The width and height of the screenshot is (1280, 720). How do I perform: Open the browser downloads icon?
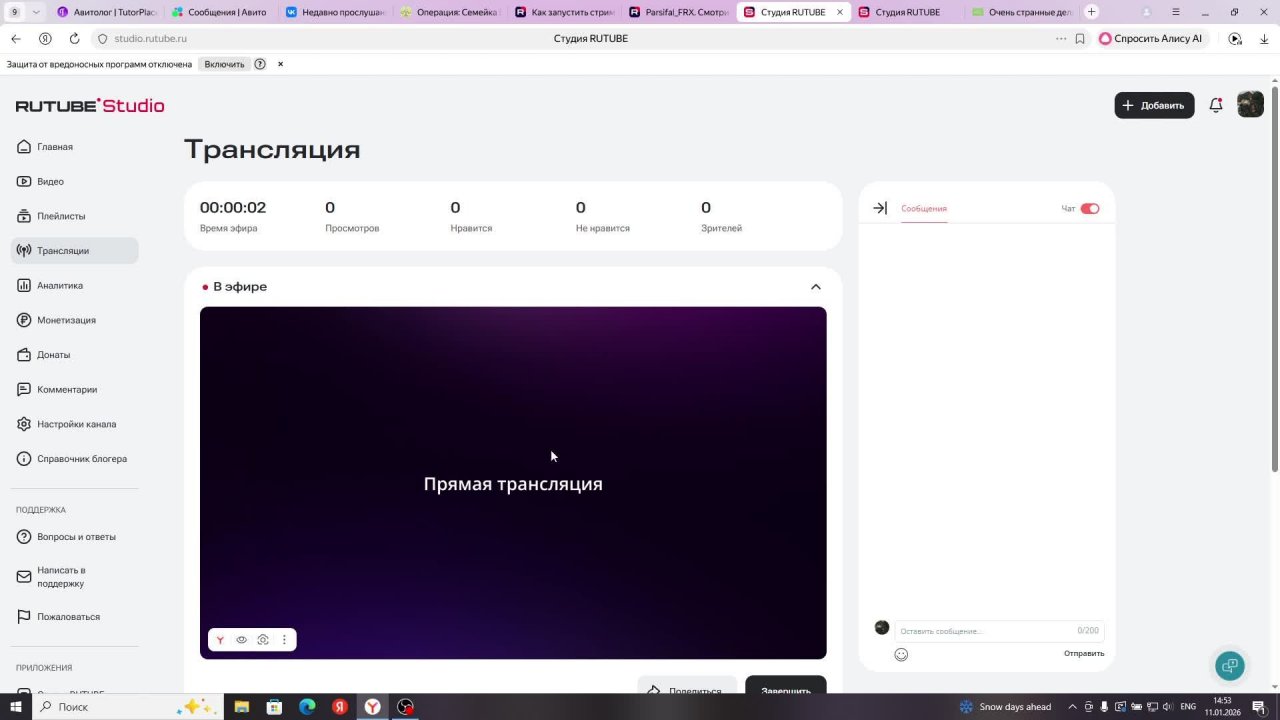coord(1263,39)
